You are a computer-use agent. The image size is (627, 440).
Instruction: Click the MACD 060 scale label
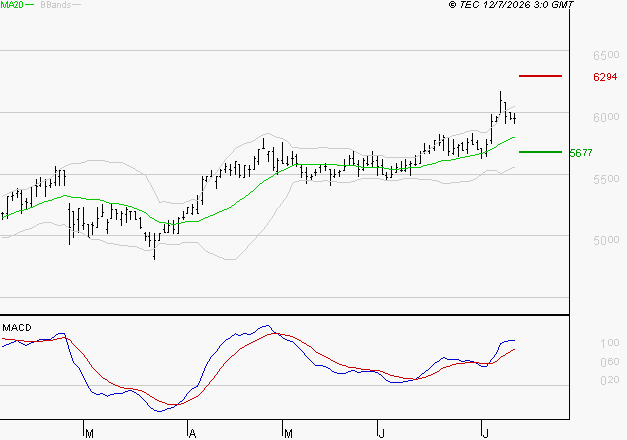[x=610, y=362]
